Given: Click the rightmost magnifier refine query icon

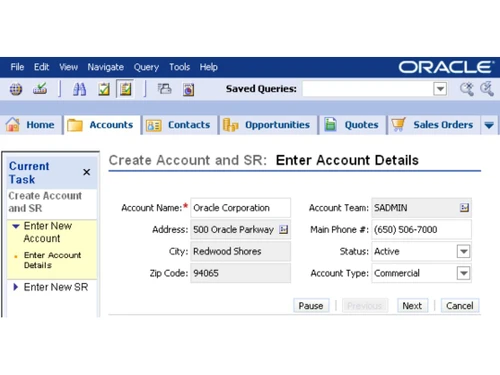Looking at the screenshot, I should [487, 89].
